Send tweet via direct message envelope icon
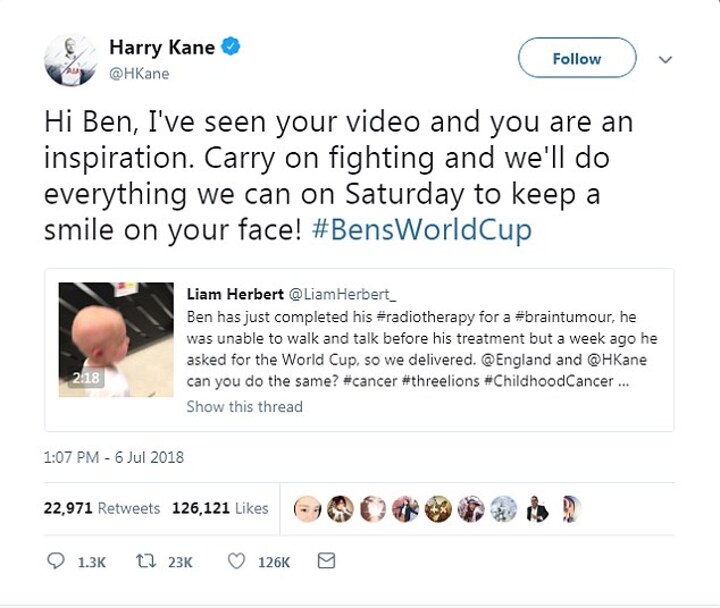This screenshot has height=608, width=720. [326, 562]
